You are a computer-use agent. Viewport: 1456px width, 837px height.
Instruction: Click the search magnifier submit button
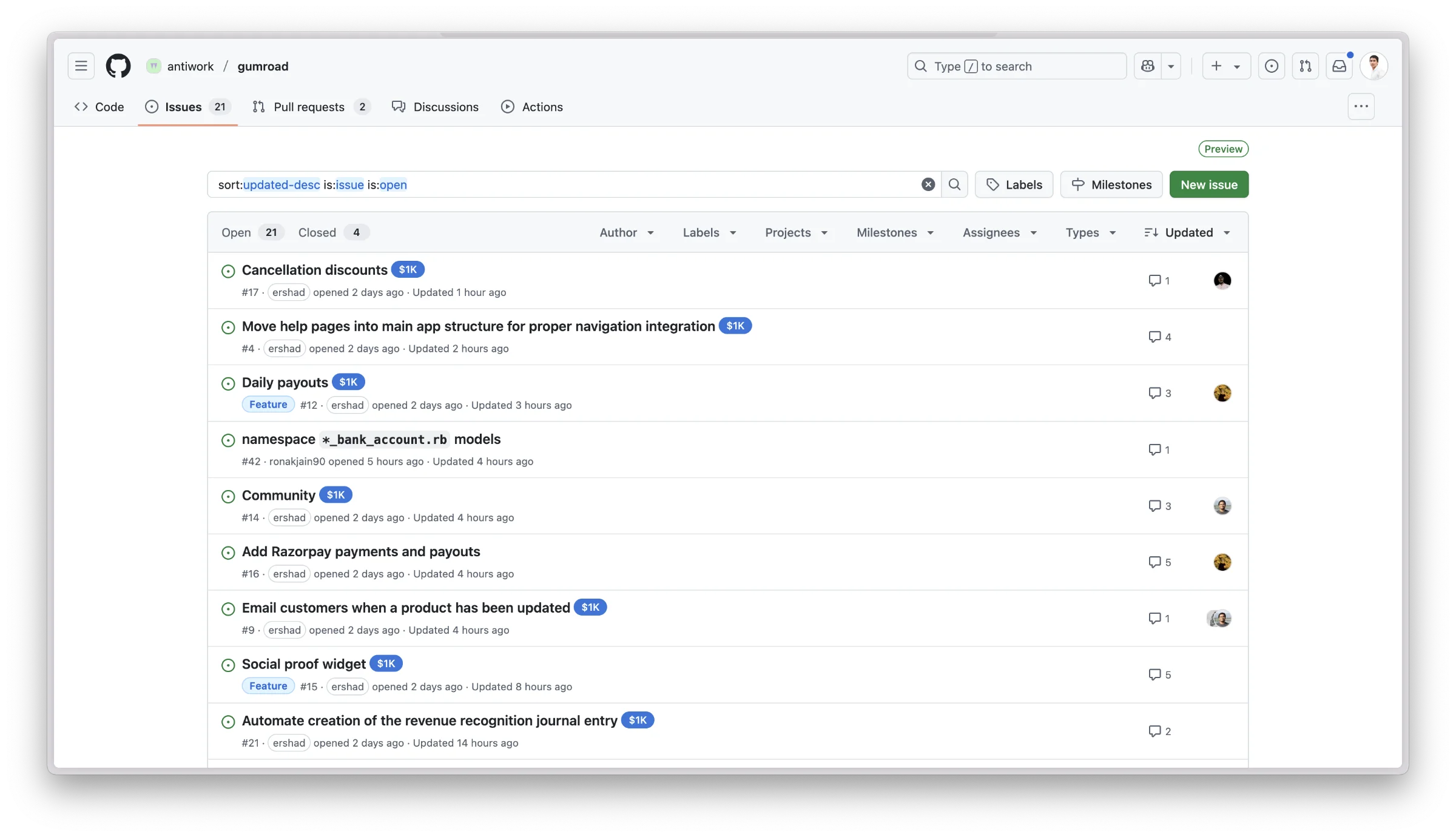[x=954, y=184]
